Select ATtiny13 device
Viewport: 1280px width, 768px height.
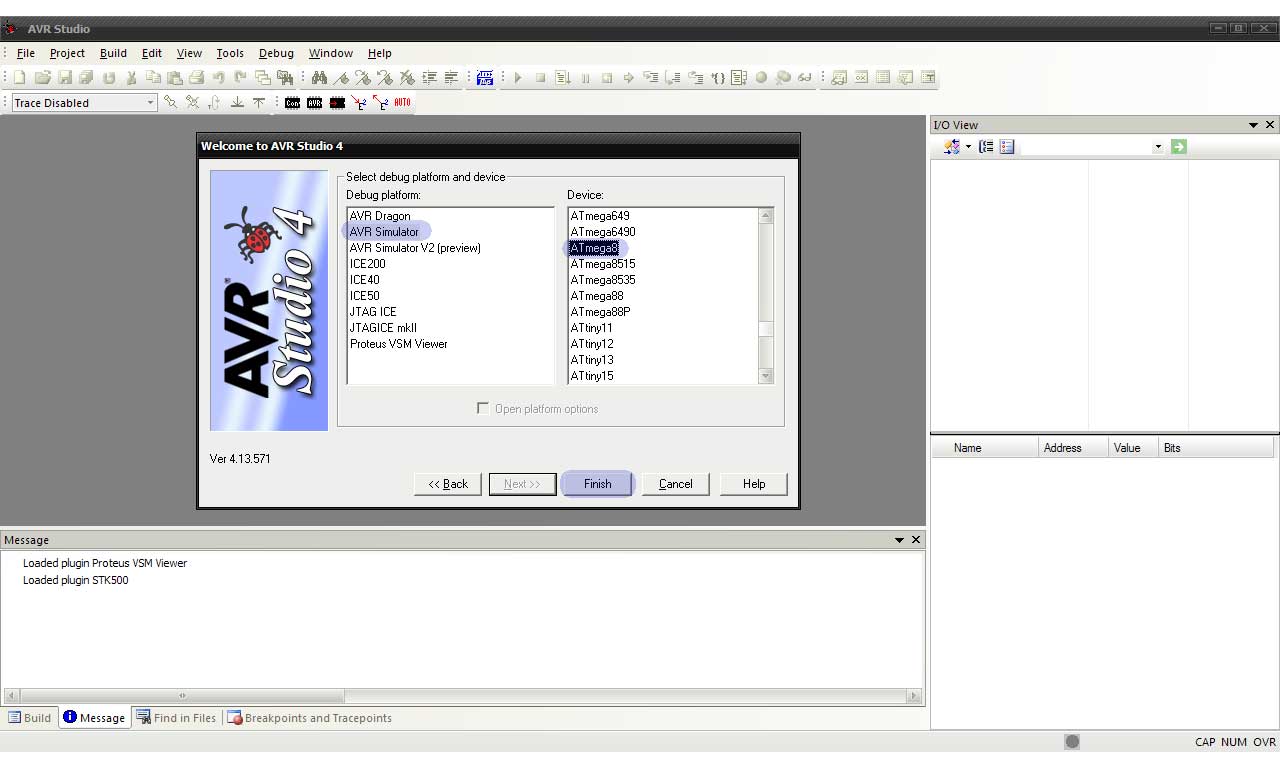point(592,360)
